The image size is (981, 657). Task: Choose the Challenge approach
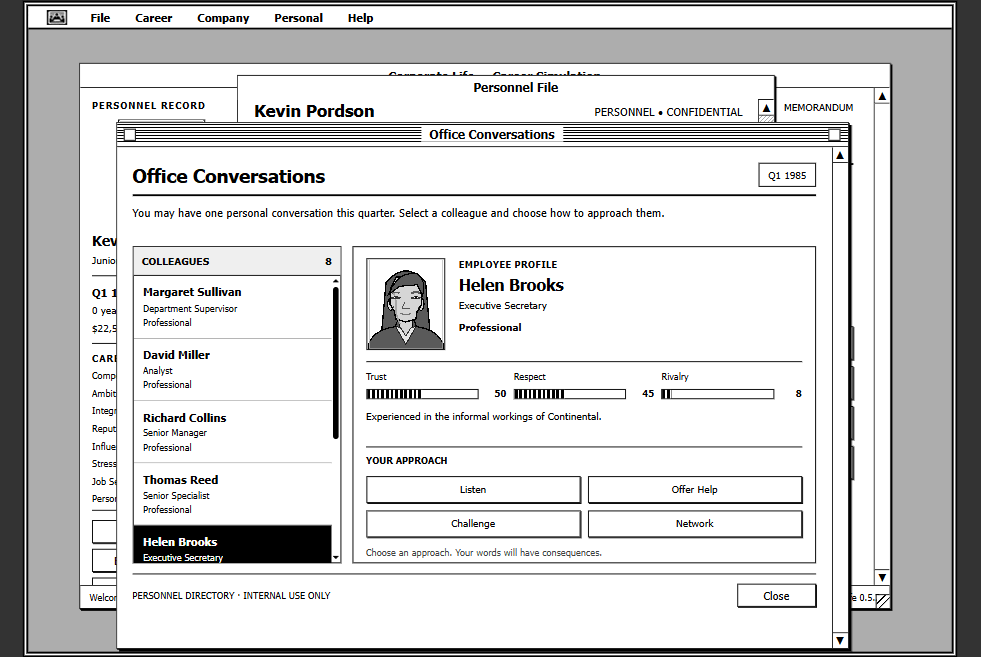[474, 524]
